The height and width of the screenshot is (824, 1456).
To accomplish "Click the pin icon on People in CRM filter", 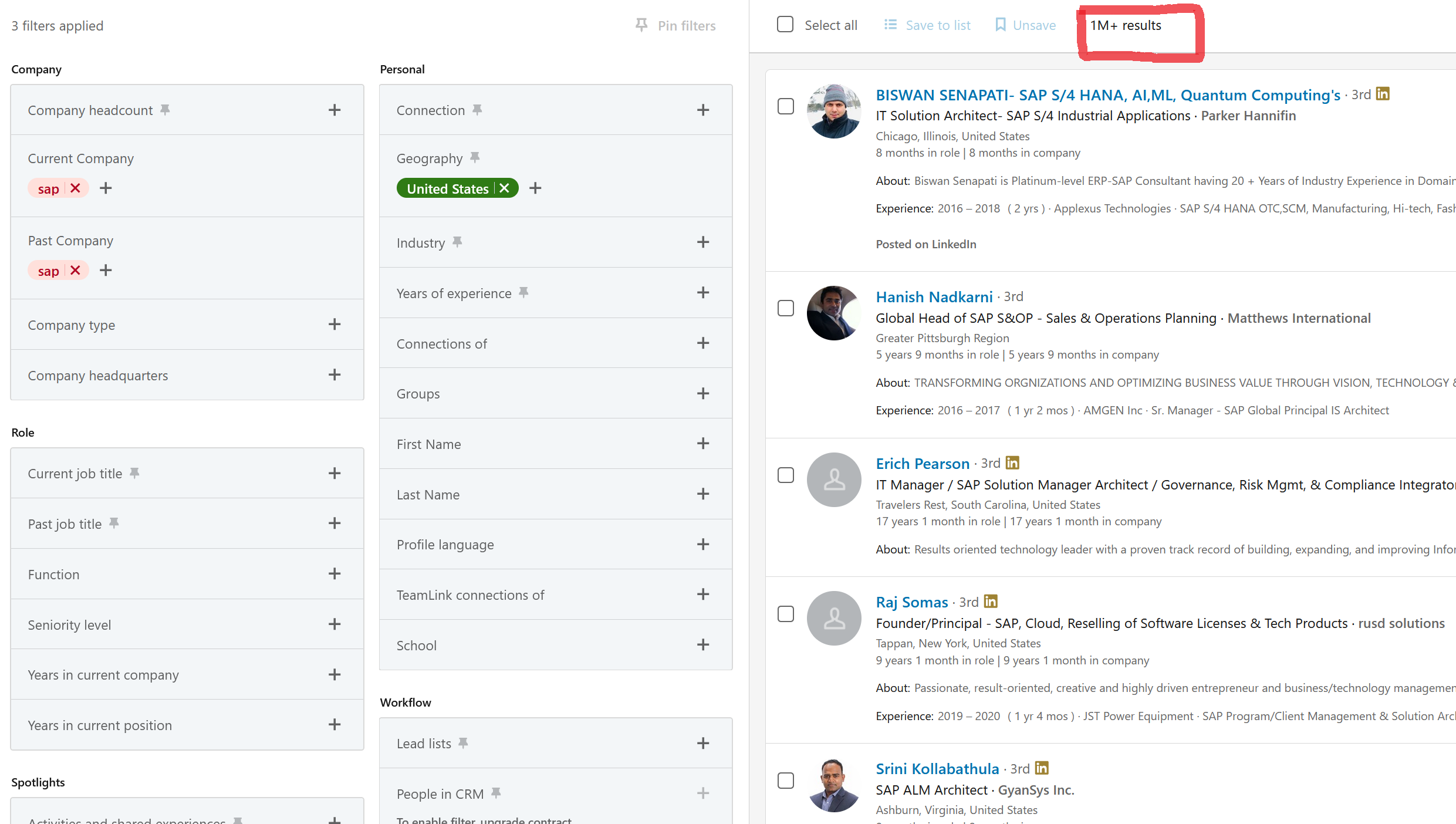I will (x=497, y=792).
